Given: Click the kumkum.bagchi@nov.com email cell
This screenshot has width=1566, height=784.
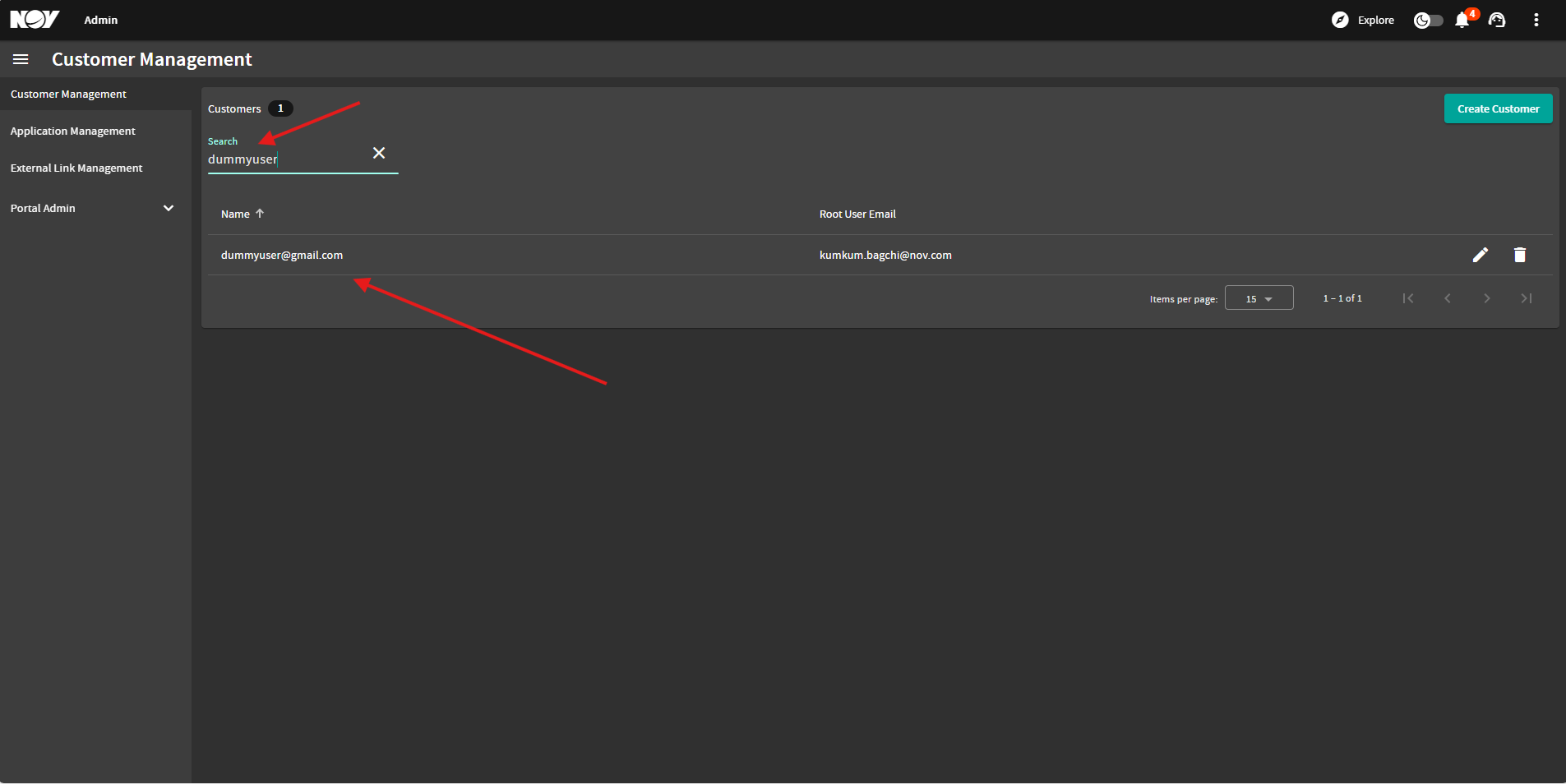Looking at the screenshot, I should [x=885, y=255].
